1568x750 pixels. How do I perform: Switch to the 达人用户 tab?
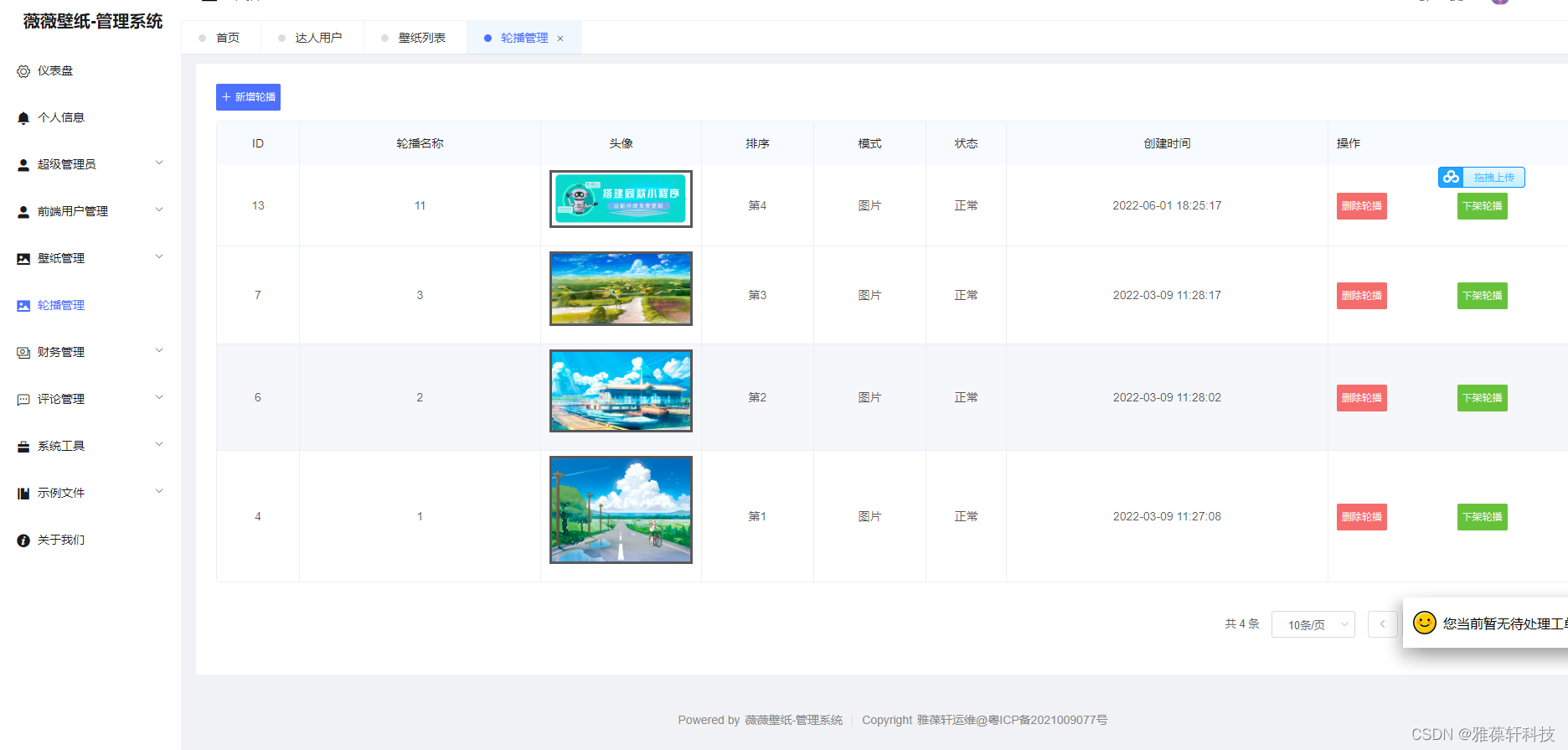click(x=312, y=38)
